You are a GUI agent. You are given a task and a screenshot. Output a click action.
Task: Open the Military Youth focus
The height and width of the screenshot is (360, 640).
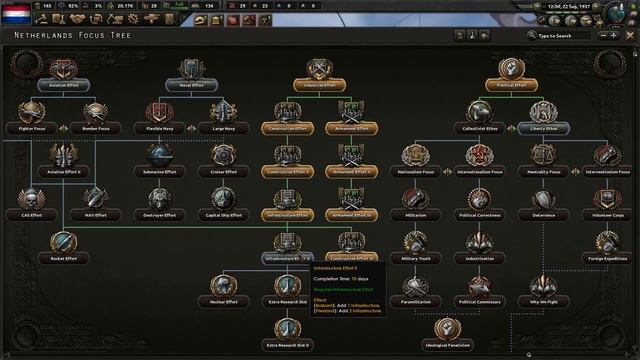416,248
